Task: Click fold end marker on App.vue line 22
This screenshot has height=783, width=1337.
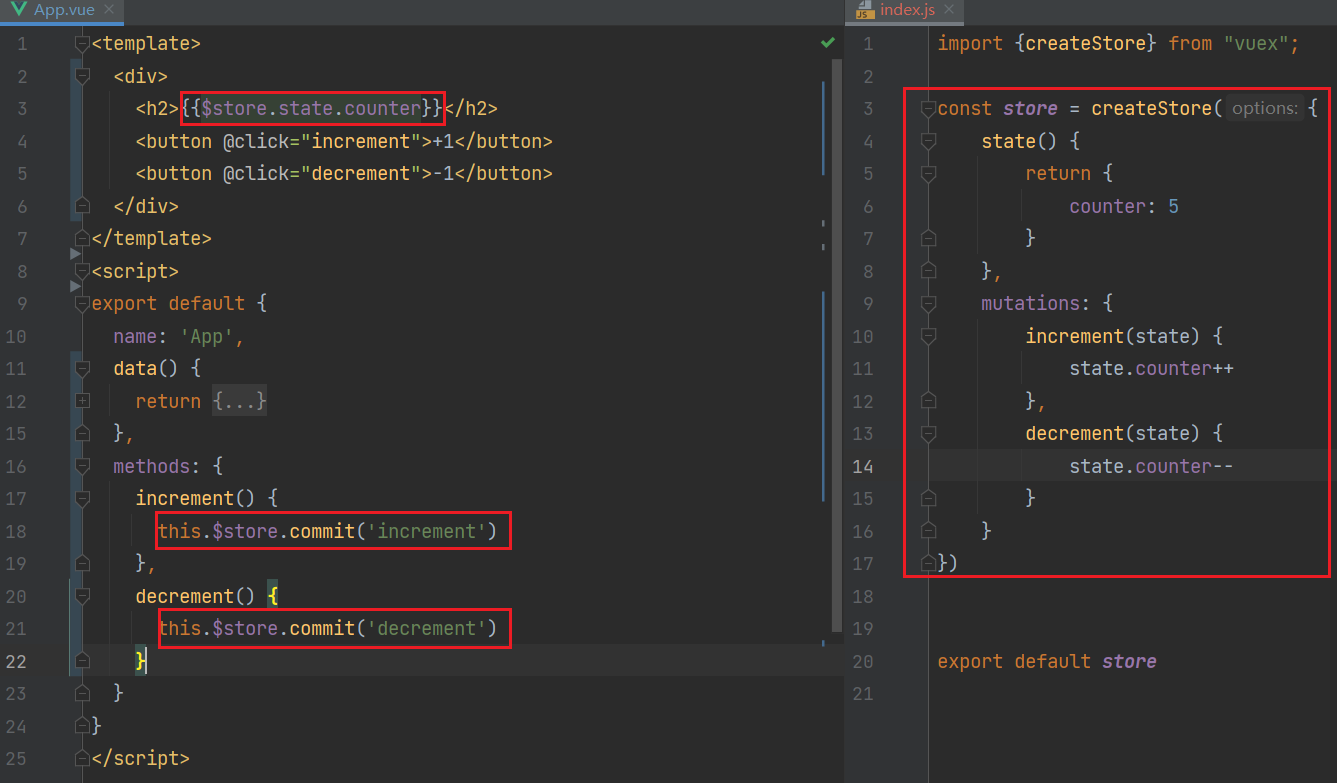Action: point(82,661)
